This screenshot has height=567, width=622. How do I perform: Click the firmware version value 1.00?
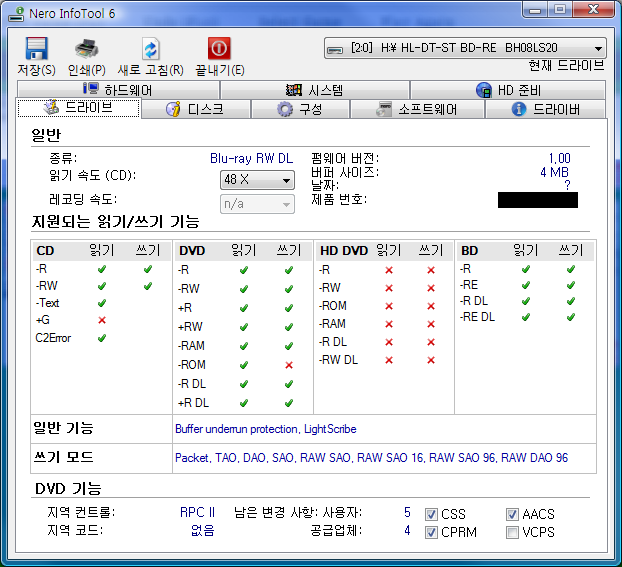(x=559, y=159)
